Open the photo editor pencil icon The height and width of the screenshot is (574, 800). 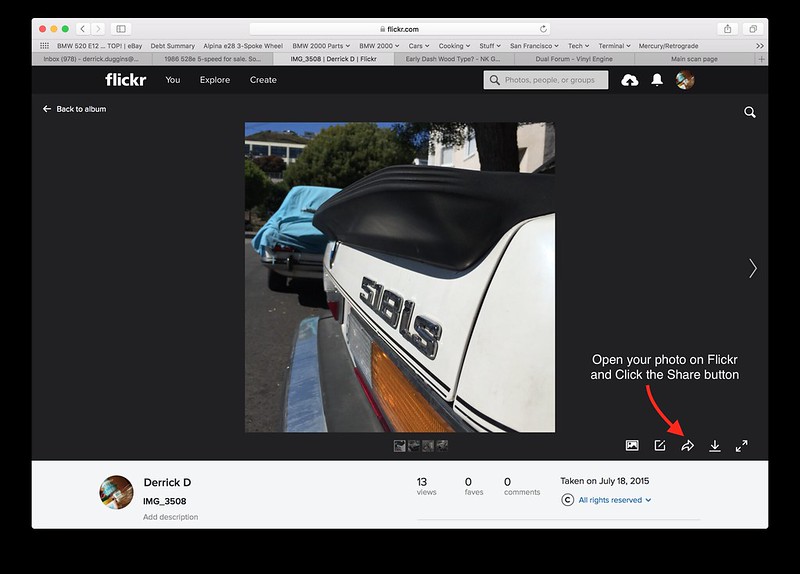pyautogui.click(x=660, y=446)
